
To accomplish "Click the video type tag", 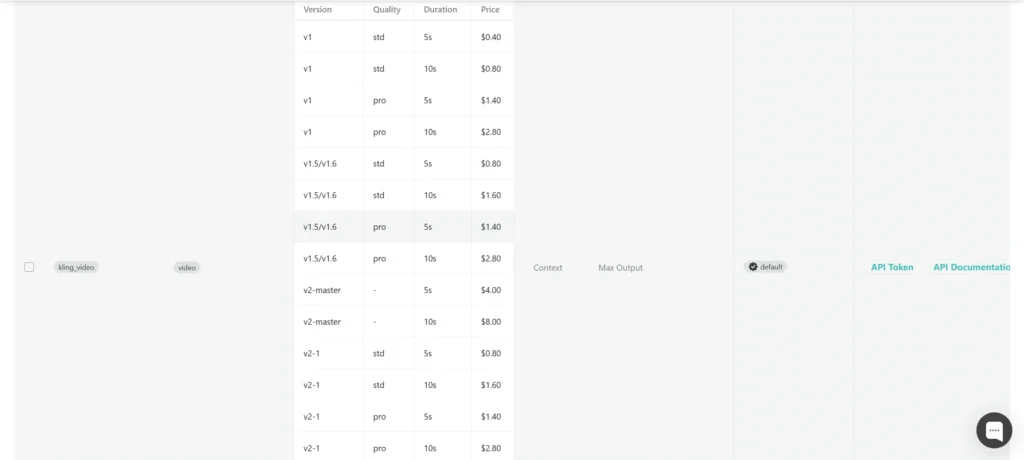I will point(187,268).
